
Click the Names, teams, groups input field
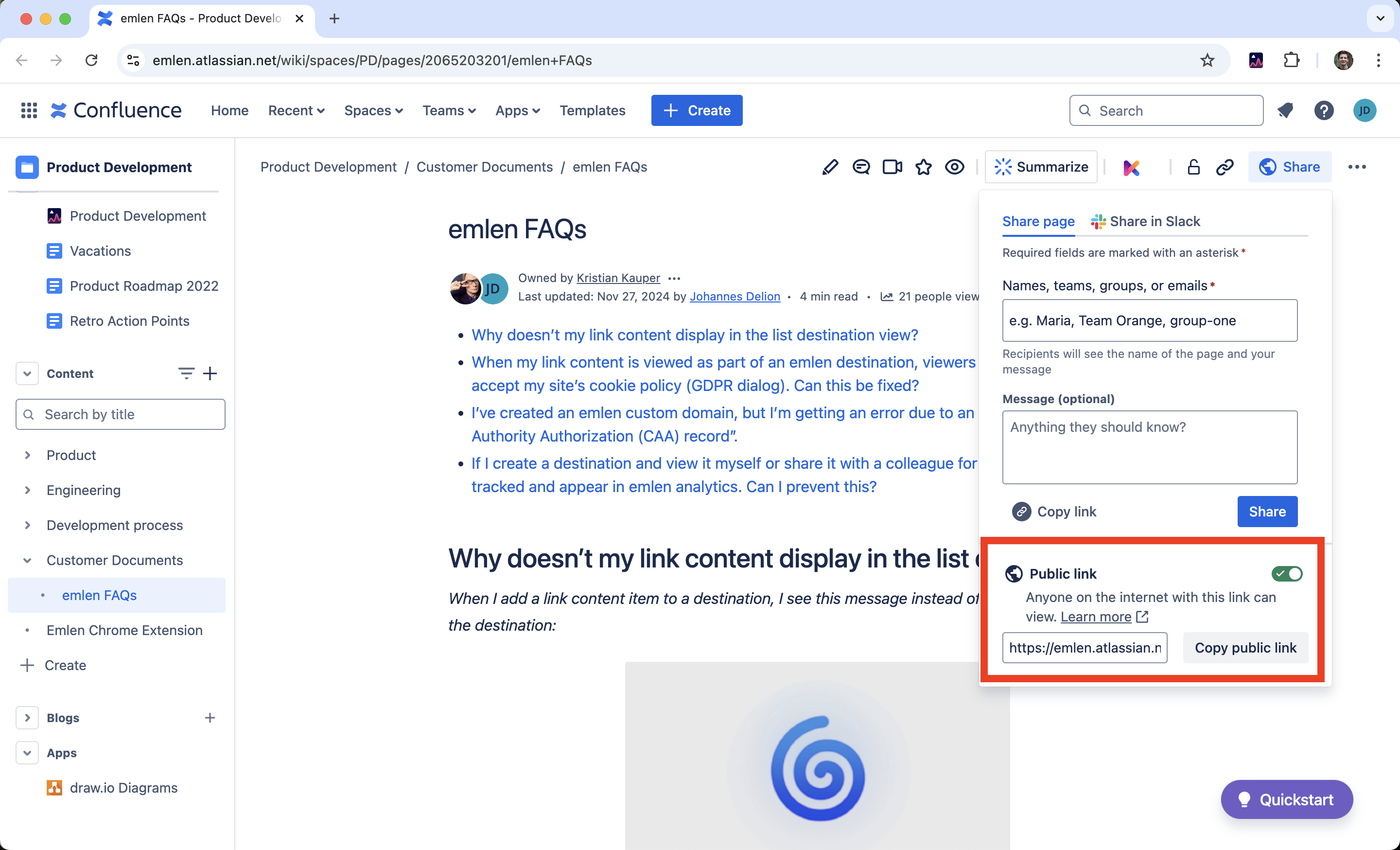pyautogui.click(x=1150, y=320)
